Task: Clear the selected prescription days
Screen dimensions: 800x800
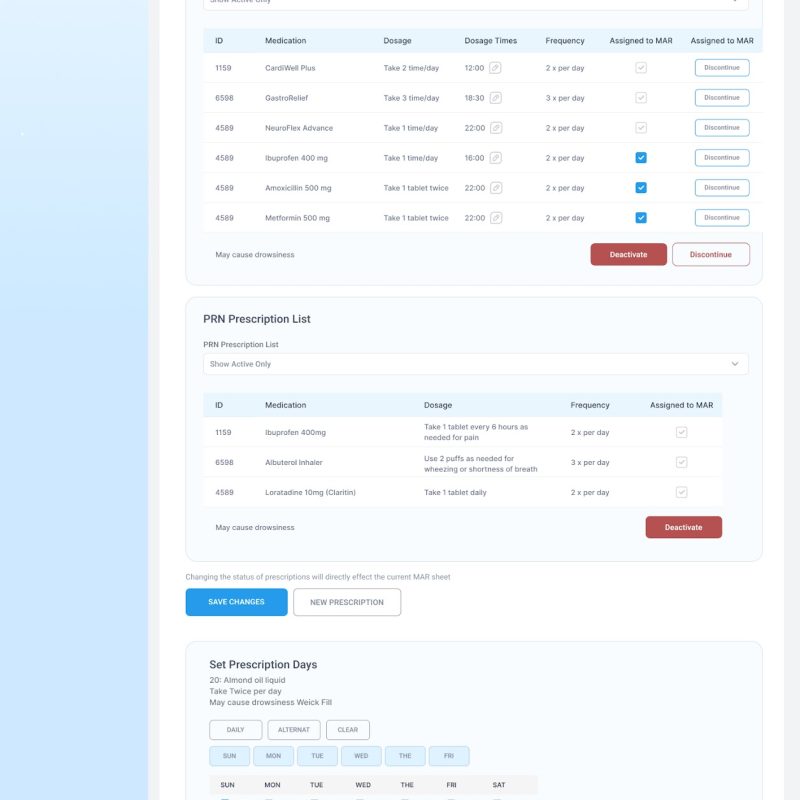Action: pyautogui.click(x=348, y=730)
